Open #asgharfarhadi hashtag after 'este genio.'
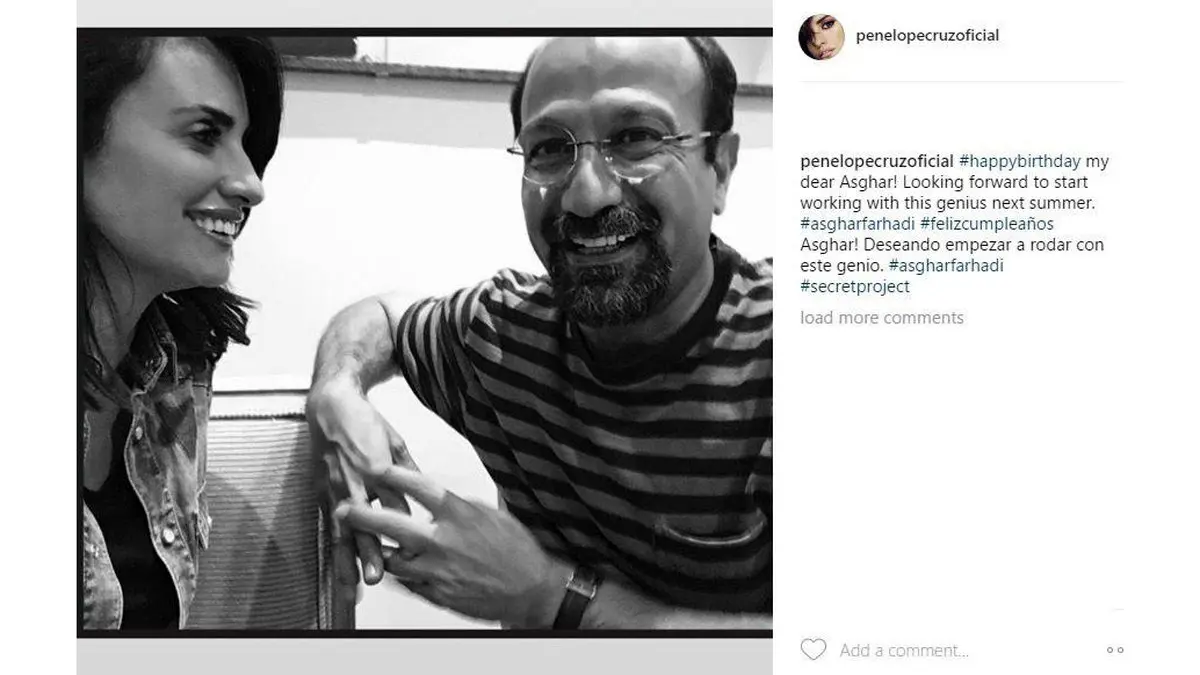Image resolution: width=1200 pixels, height=675 pixels. (945, 266)
